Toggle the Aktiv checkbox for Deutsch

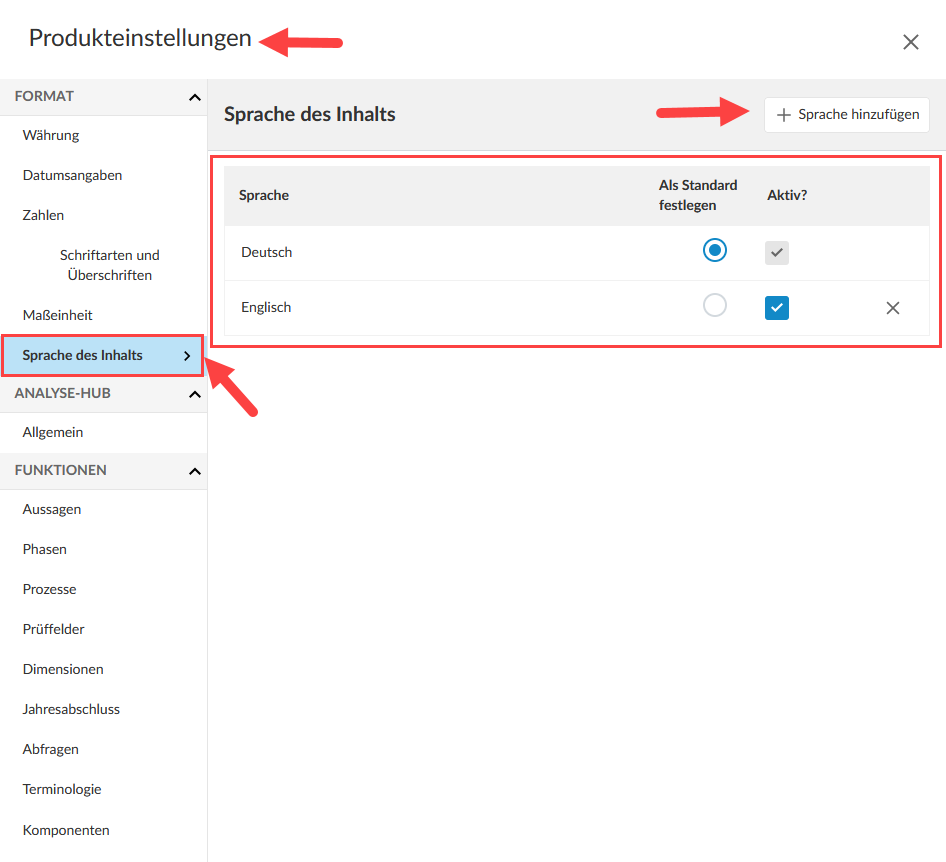[776, 253]
